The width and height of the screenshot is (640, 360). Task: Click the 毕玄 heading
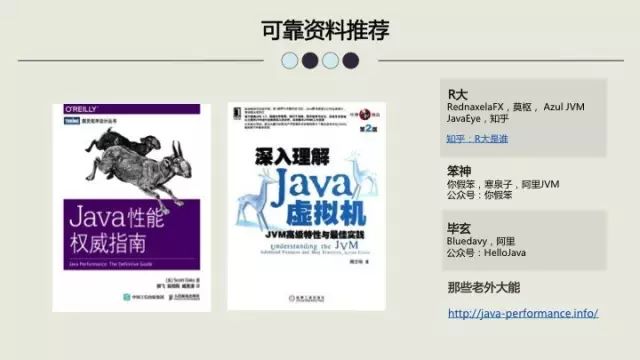[459, 228]
